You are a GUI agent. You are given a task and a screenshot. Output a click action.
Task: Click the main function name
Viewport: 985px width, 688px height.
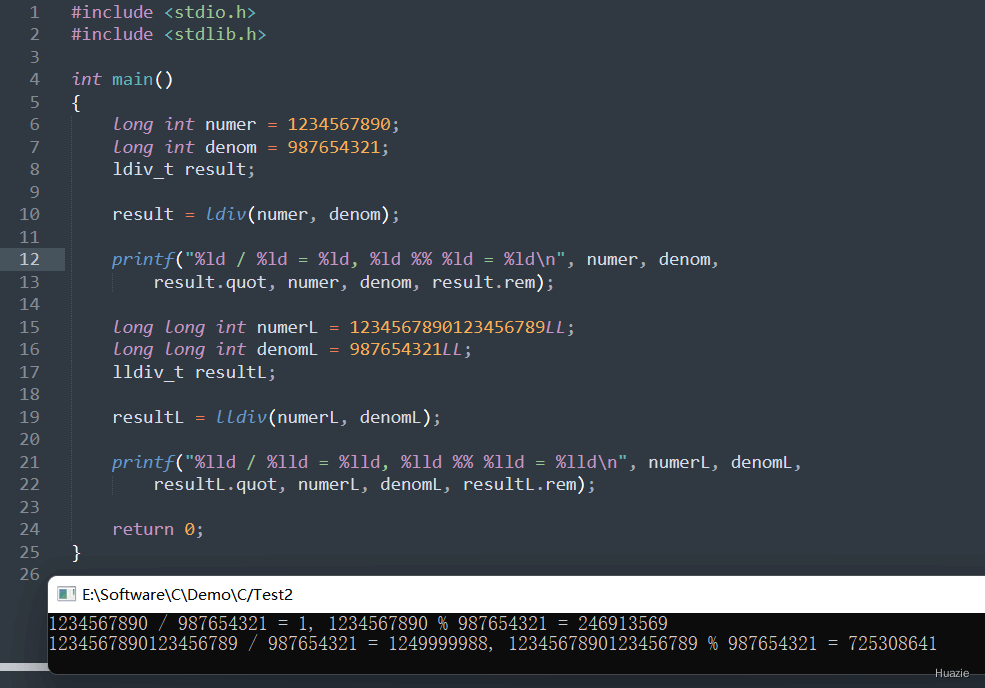point(133,80)
